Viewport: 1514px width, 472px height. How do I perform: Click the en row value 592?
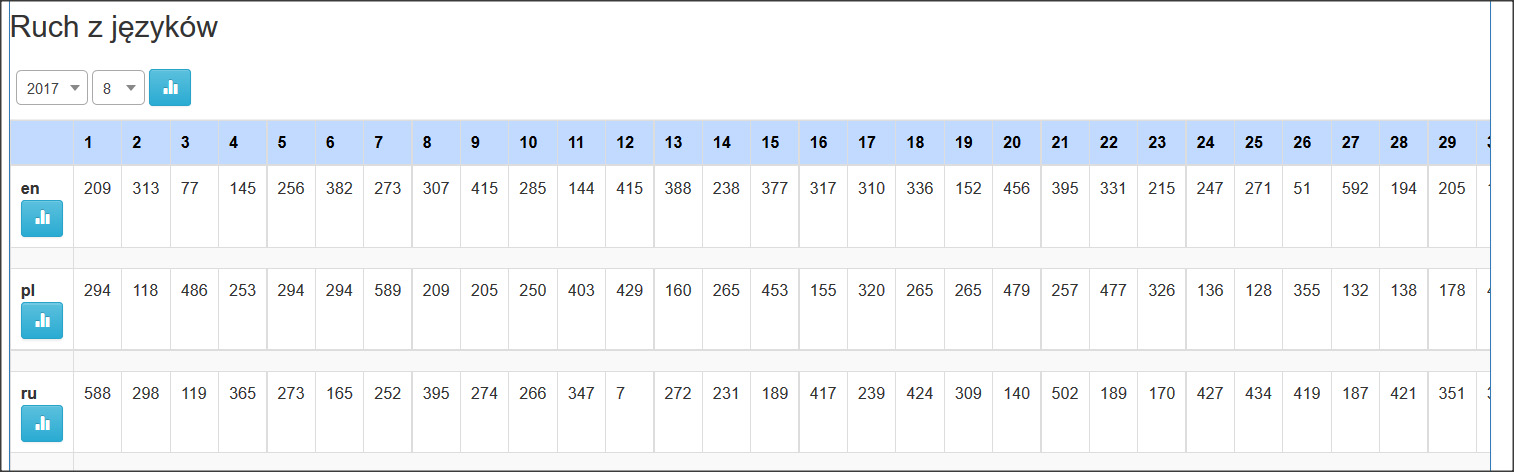(1355, 188)
